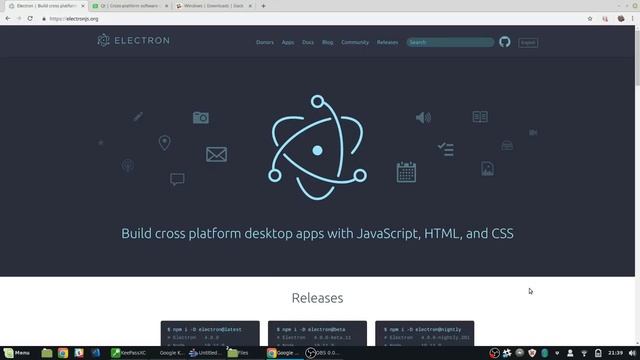The height and width of the screenshot is (360, 640).
Task: Click the address bar URL electronjs.org
Action: click(74, 19)
